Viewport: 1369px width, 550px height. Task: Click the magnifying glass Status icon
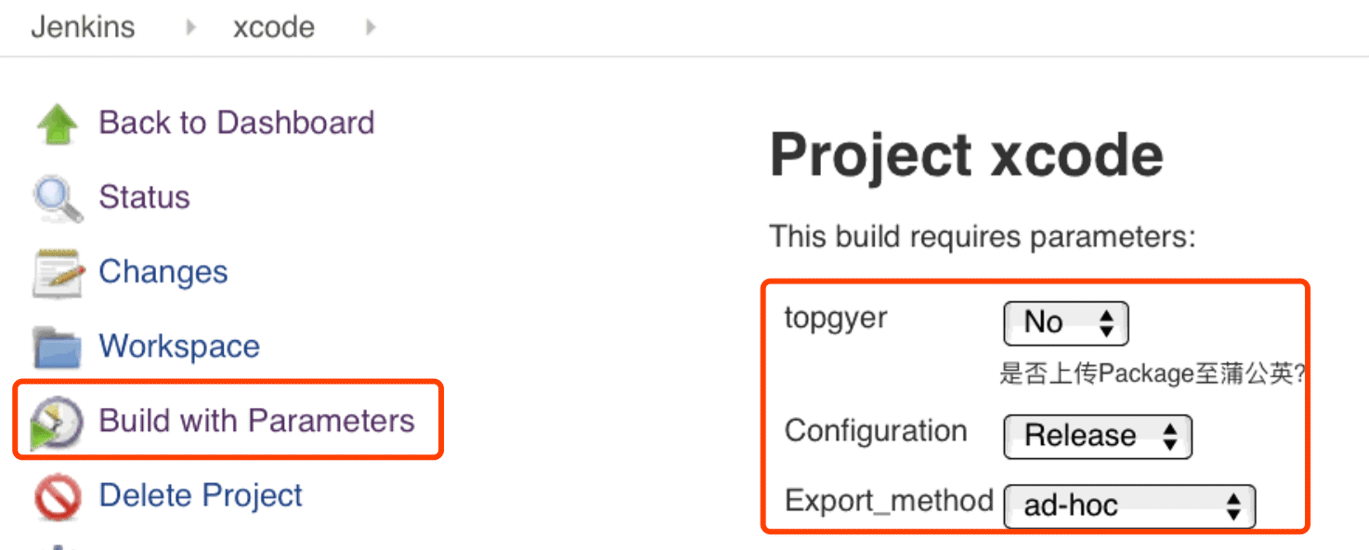[x=58, y=198]
